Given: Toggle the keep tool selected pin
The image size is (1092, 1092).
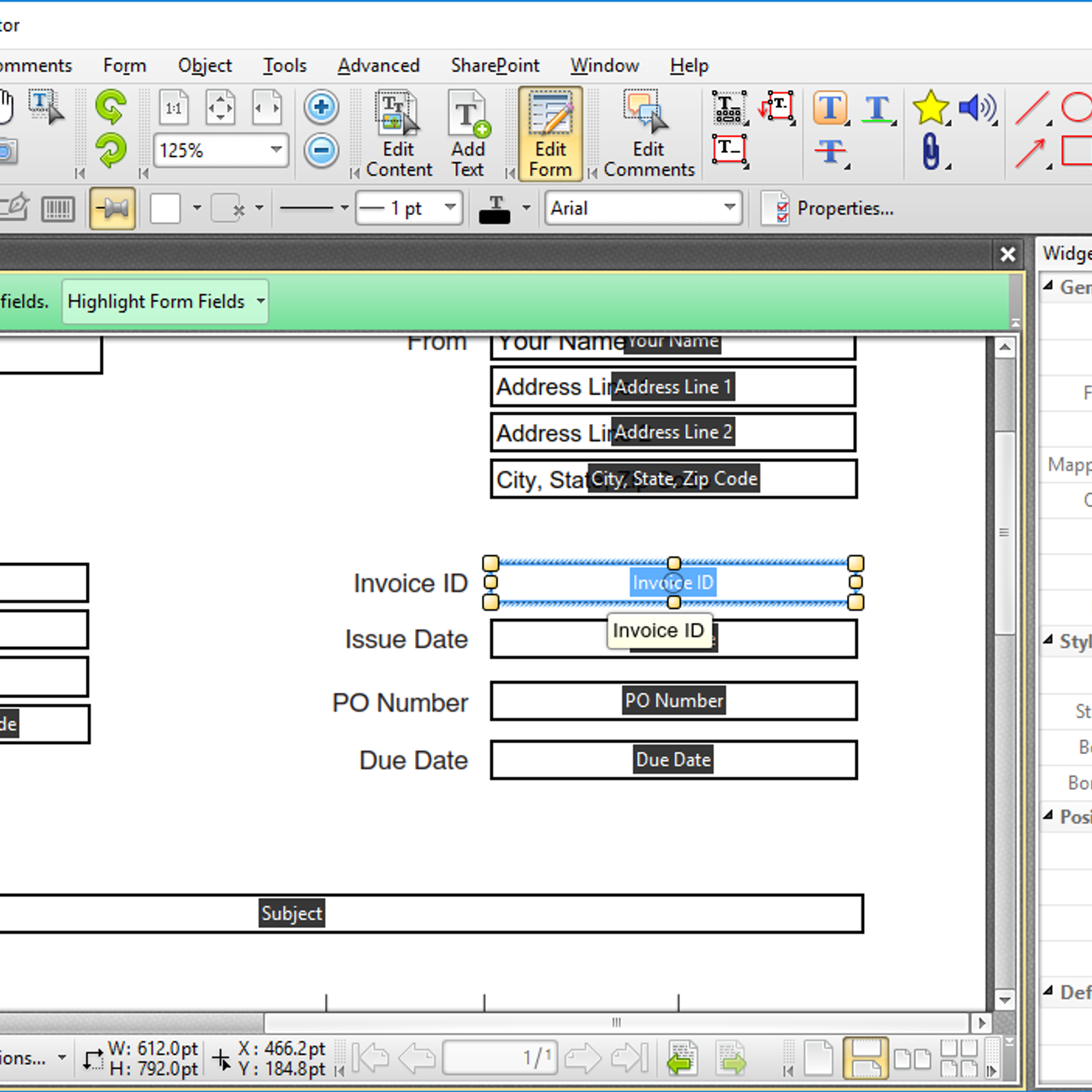Looking at the screenshot, I should (x=111, y=208).
